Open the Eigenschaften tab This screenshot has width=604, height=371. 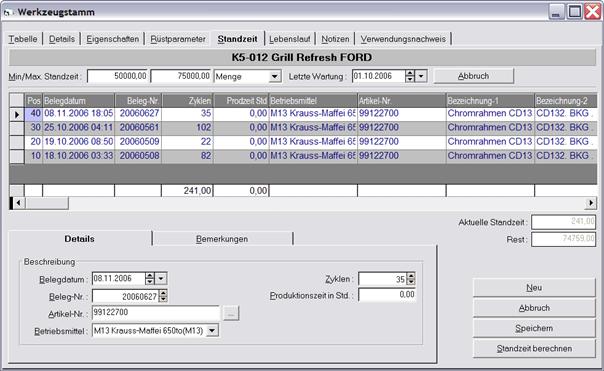112,39
